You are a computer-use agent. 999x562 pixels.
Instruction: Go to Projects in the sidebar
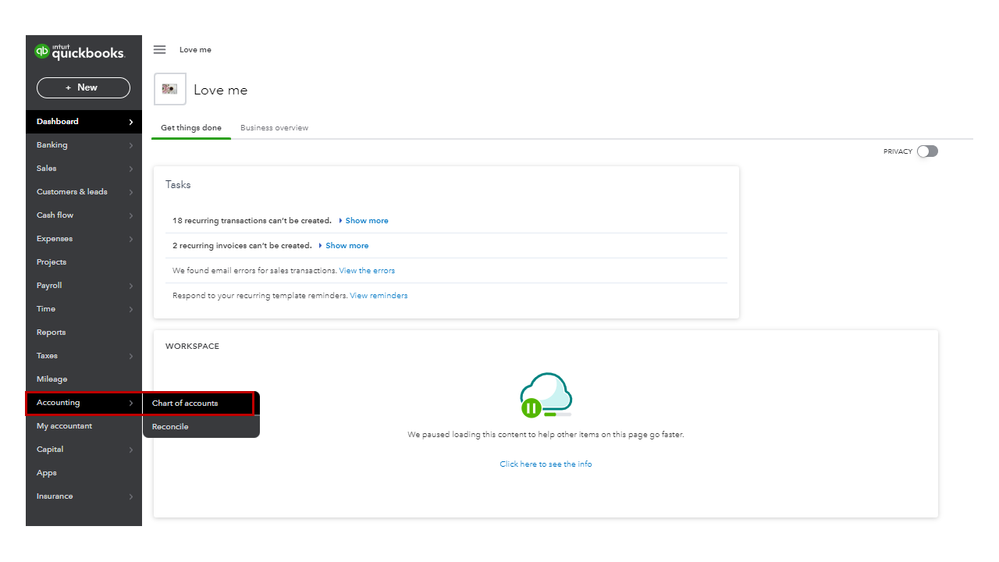click(x=83, y=263)
